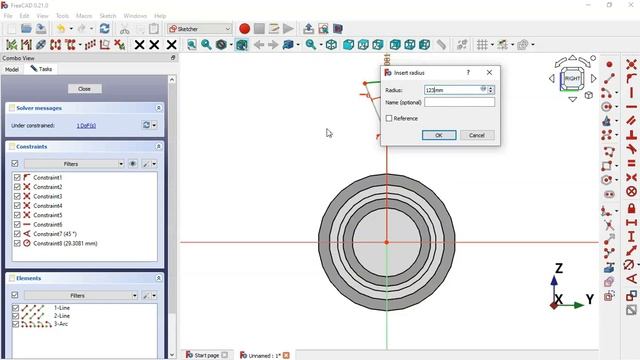Viewport: 640px width, 360px height.
Task: Click RIGHT face of navigation cube
Action: point(573,78)
